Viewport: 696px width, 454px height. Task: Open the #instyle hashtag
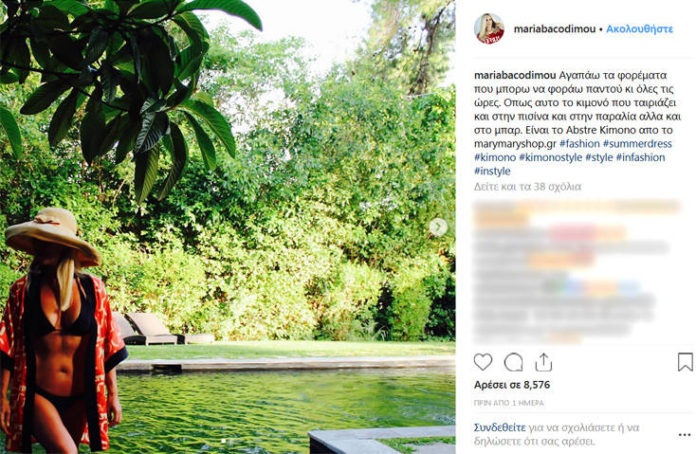492,171
